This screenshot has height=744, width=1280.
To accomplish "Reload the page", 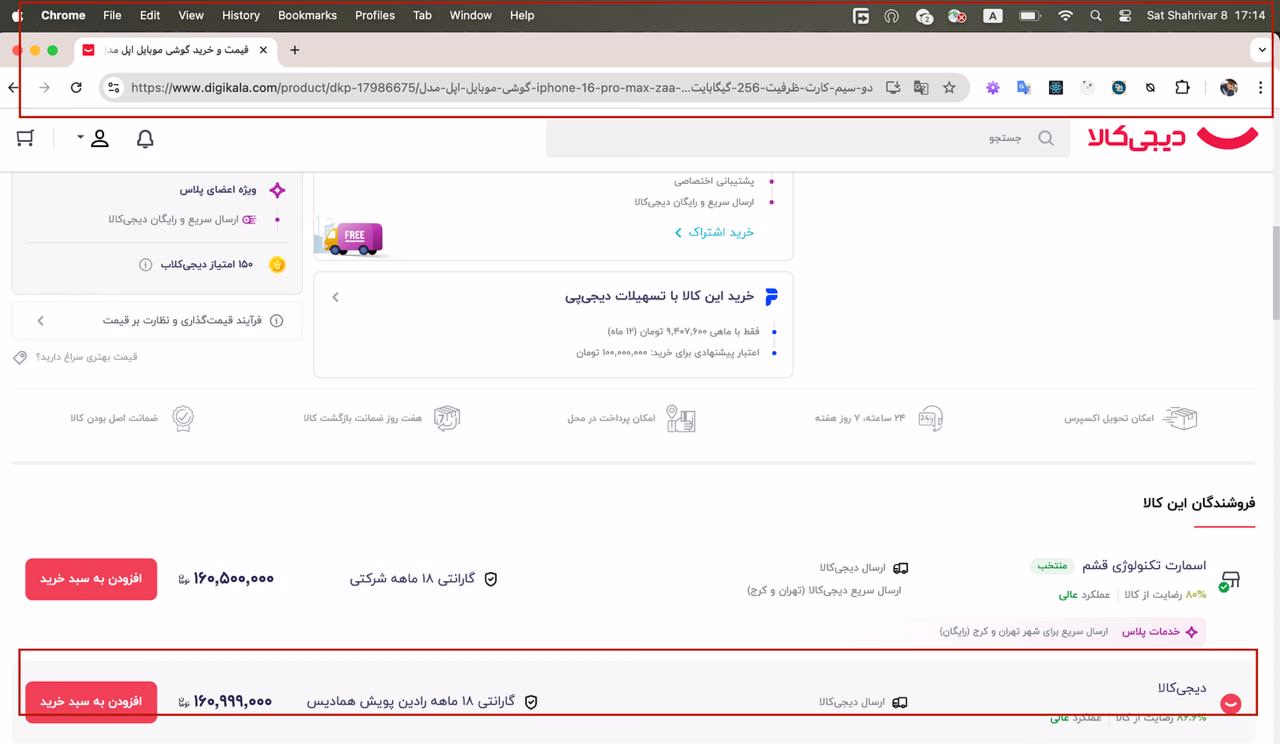I will (x=76, y=88).
